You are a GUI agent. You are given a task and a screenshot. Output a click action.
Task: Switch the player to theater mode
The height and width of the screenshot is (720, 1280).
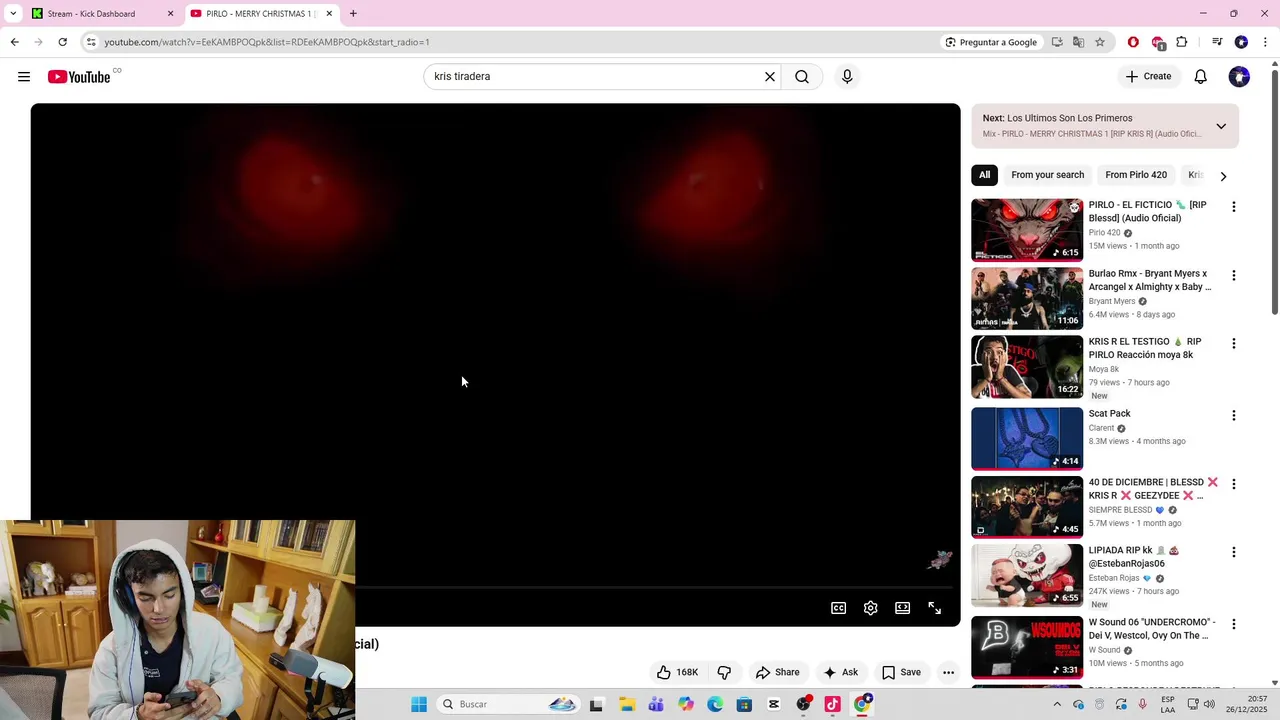click(x=903, y=608)
